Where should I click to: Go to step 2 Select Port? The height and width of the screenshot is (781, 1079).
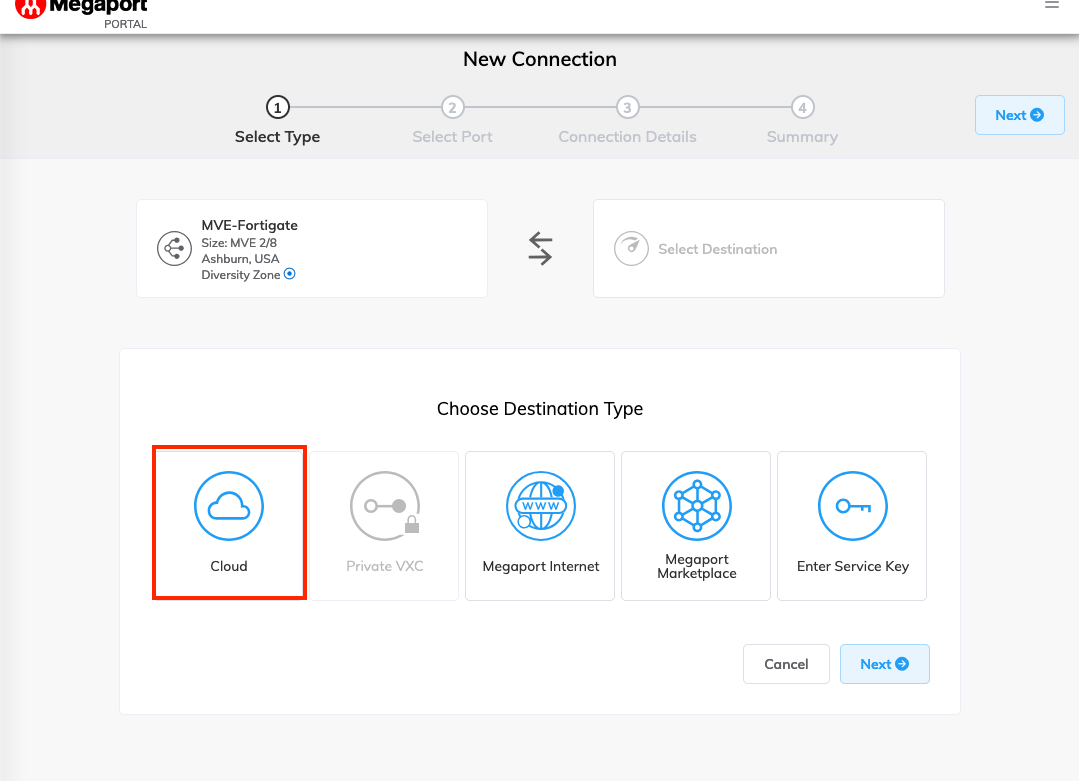452,107
